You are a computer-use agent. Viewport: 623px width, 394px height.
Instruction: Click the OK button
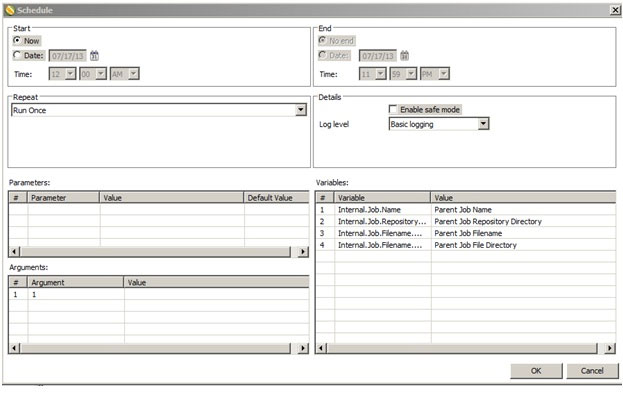(536, 371)
